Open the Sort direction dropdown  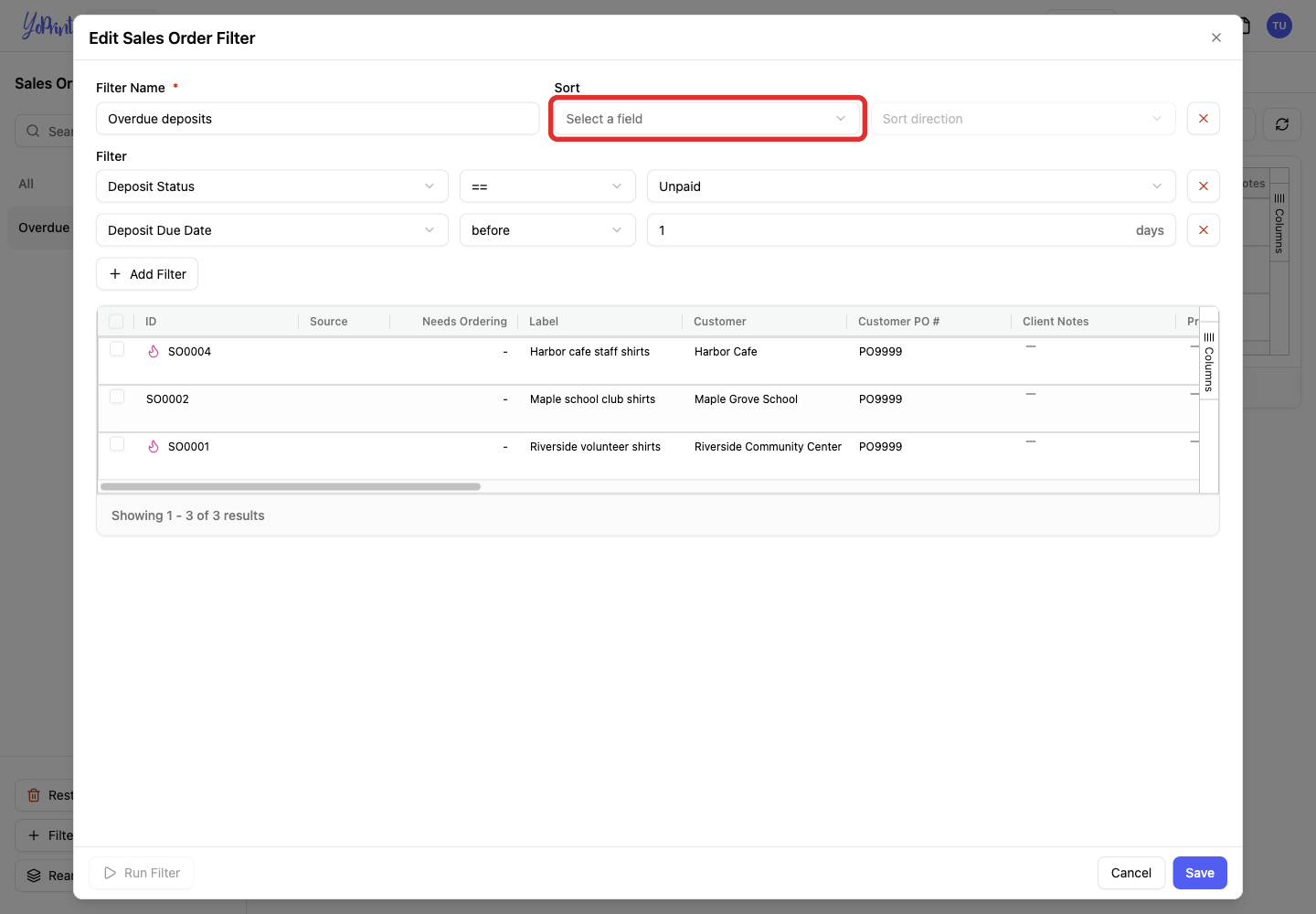coord(1023,119)
